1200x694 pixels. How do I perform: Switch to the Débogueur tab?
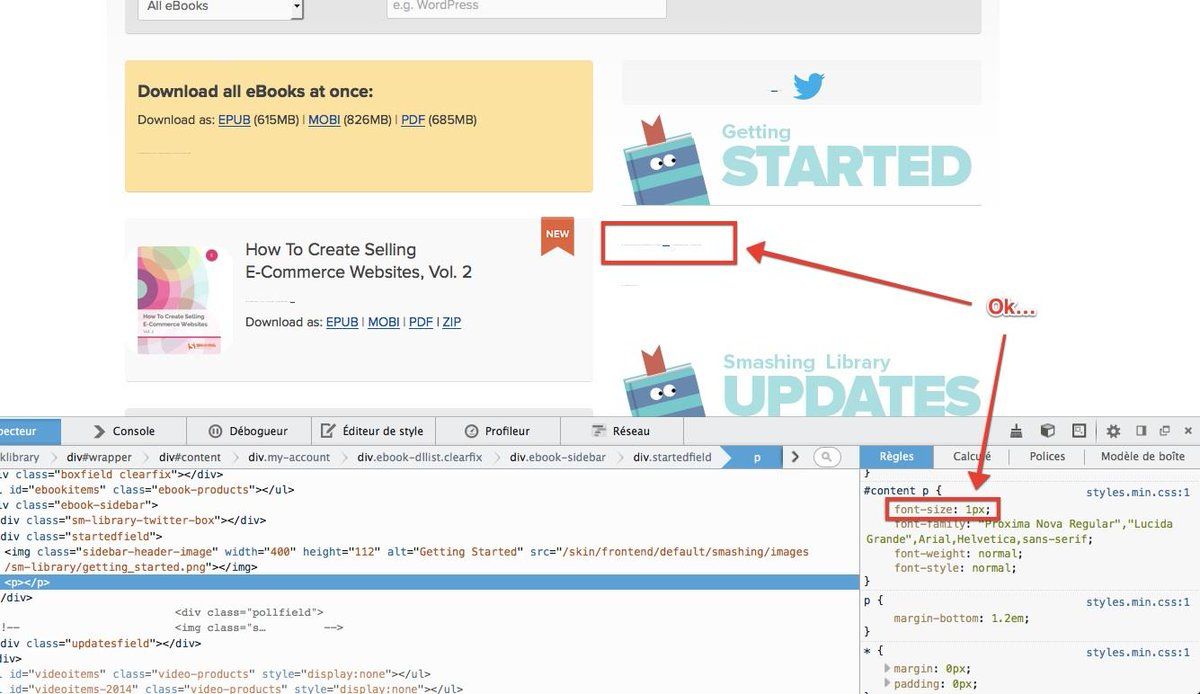pyautogui.click(x=248, y=431)
